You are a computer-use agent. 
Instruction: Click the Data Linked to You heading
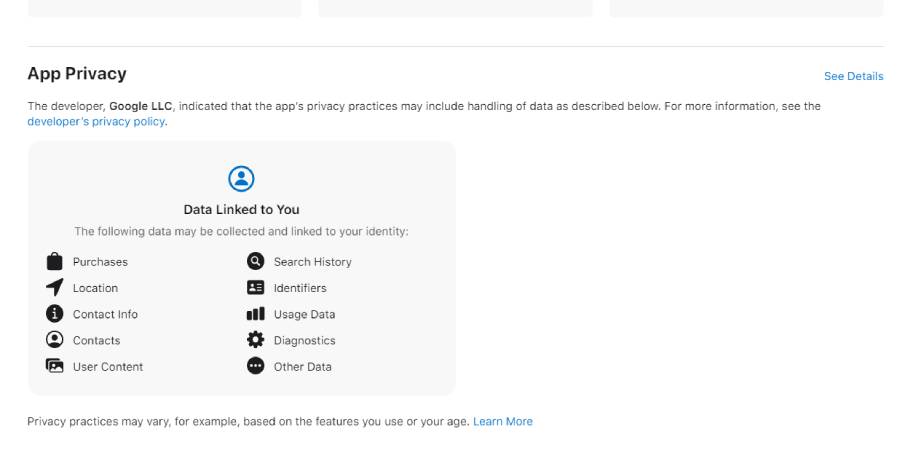pyautogui.click(x=241, y=210)
